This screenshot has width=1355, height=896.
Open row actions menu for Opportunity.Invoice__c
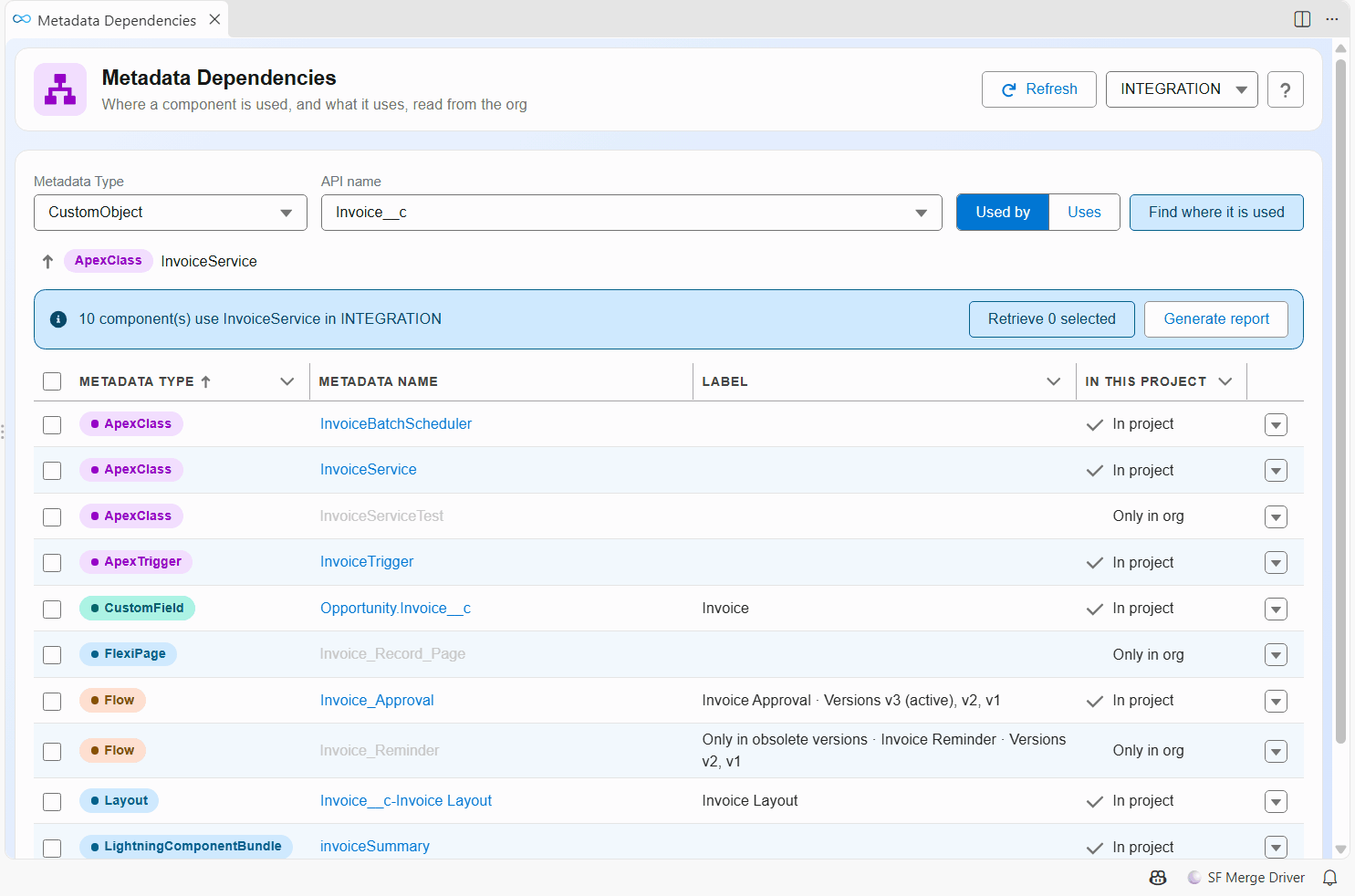pyautogui.click(x=1276, y=609)
